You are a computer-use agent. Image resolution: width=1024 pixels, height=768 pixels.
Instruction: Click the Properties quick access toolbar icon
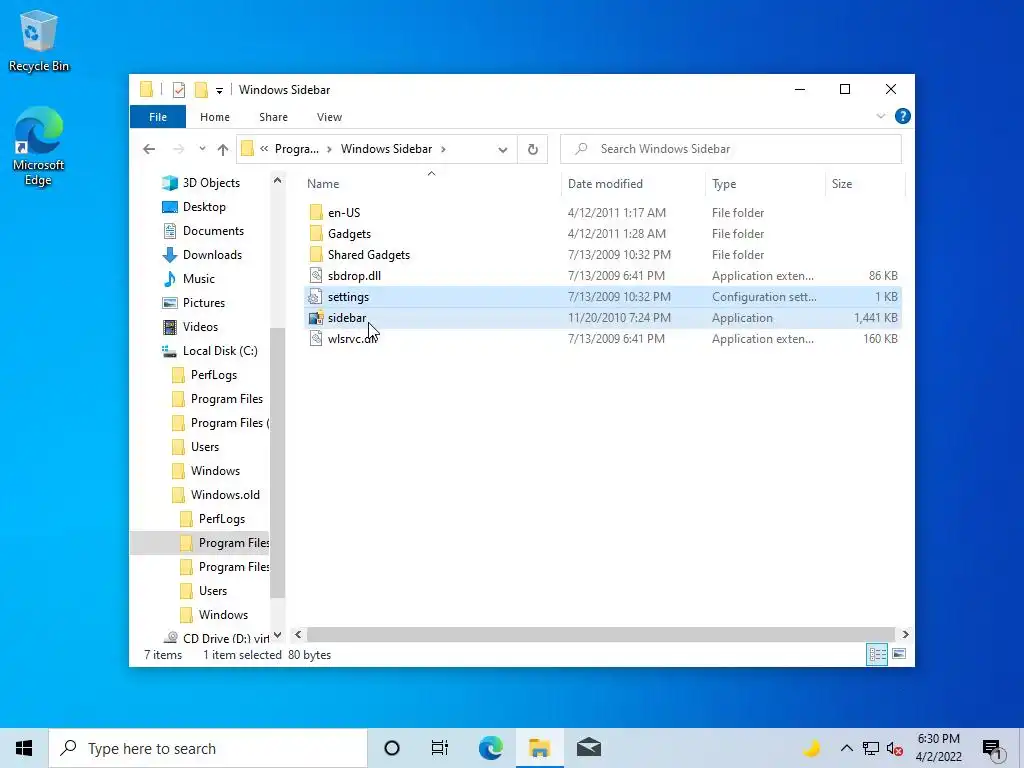178,89
